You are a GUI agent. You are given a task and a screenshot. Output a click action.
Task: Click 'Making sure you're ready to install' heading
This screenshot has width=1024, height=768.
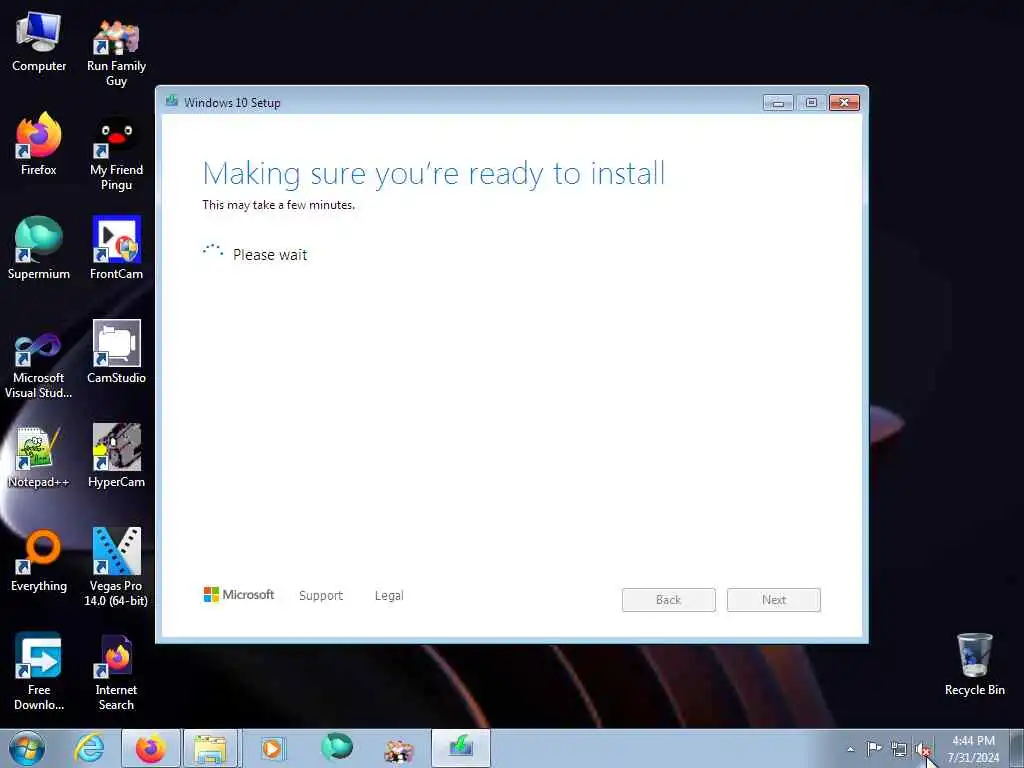434,174
